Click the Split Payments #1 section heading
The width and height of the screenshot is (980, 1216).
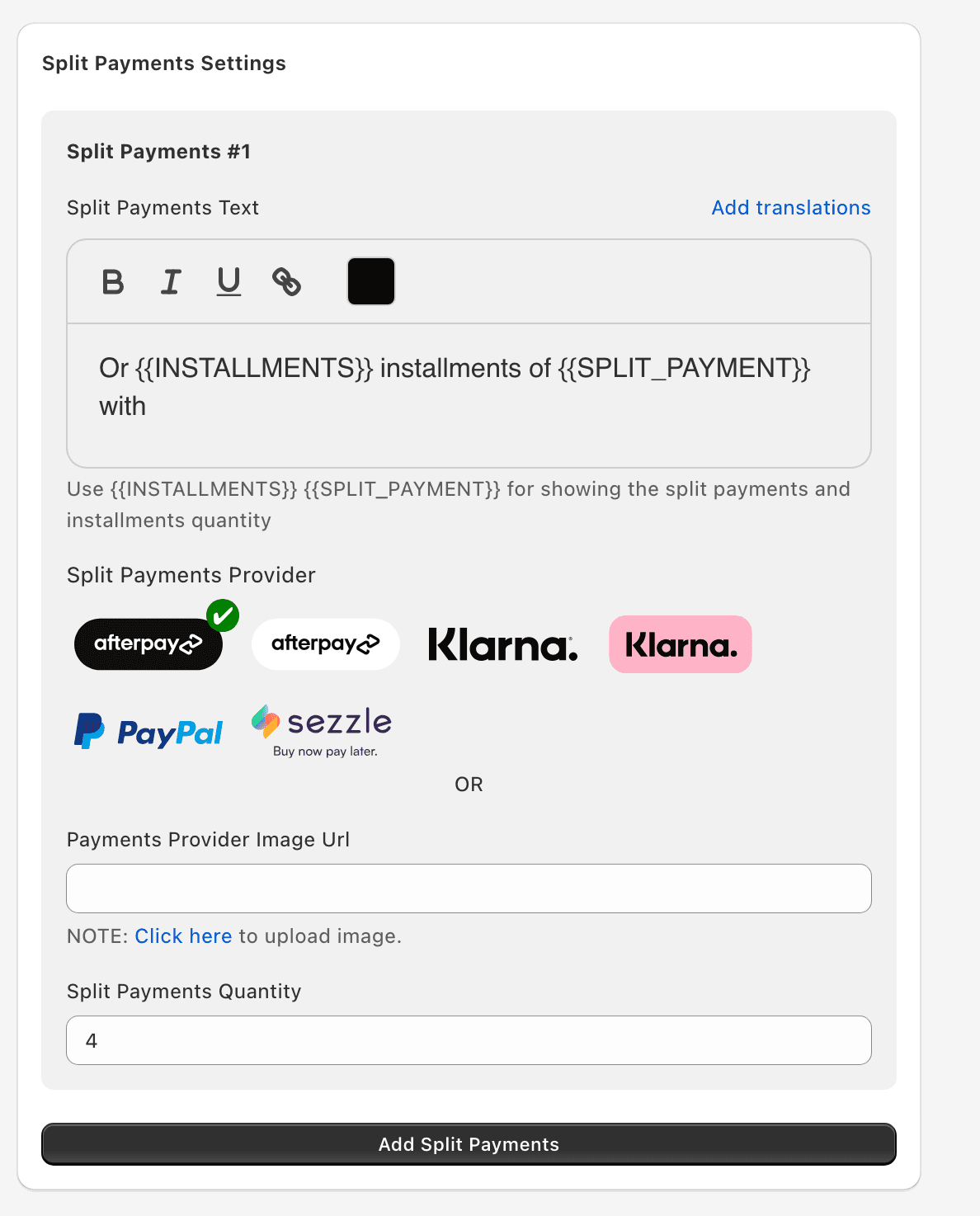coord(158,152)
